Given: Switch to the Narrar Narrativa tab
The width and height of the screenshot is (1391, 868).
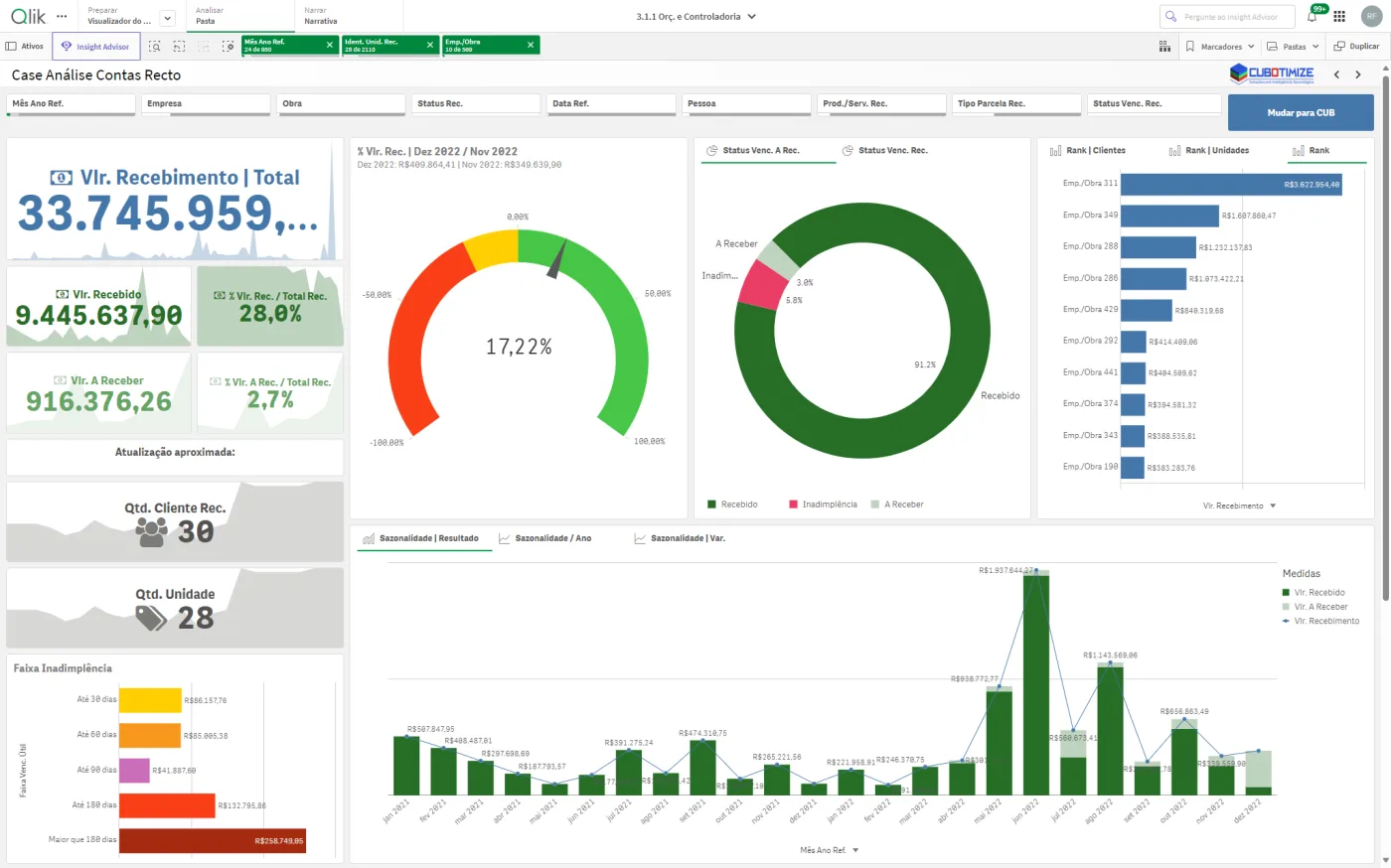Looking at the screenshot, I should pos(349,16).
